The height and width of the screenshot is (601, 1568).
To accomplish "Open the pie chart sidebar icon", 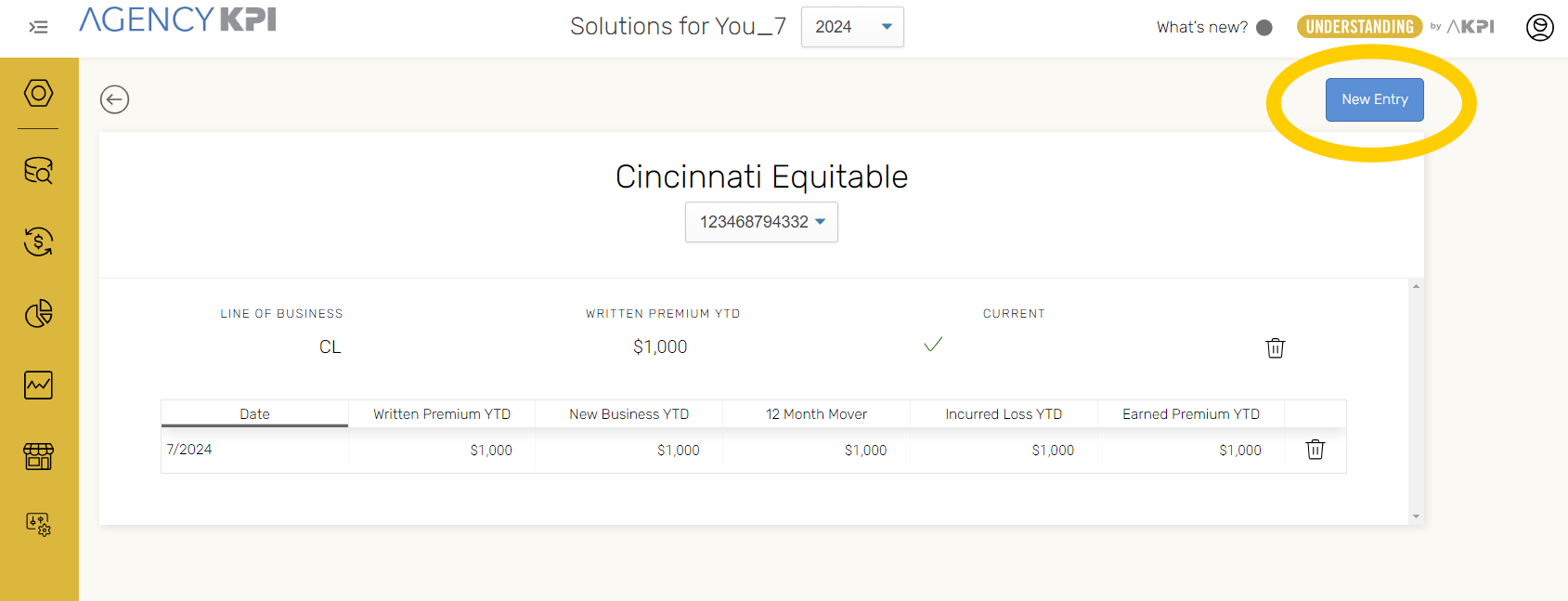I will 38,314.
